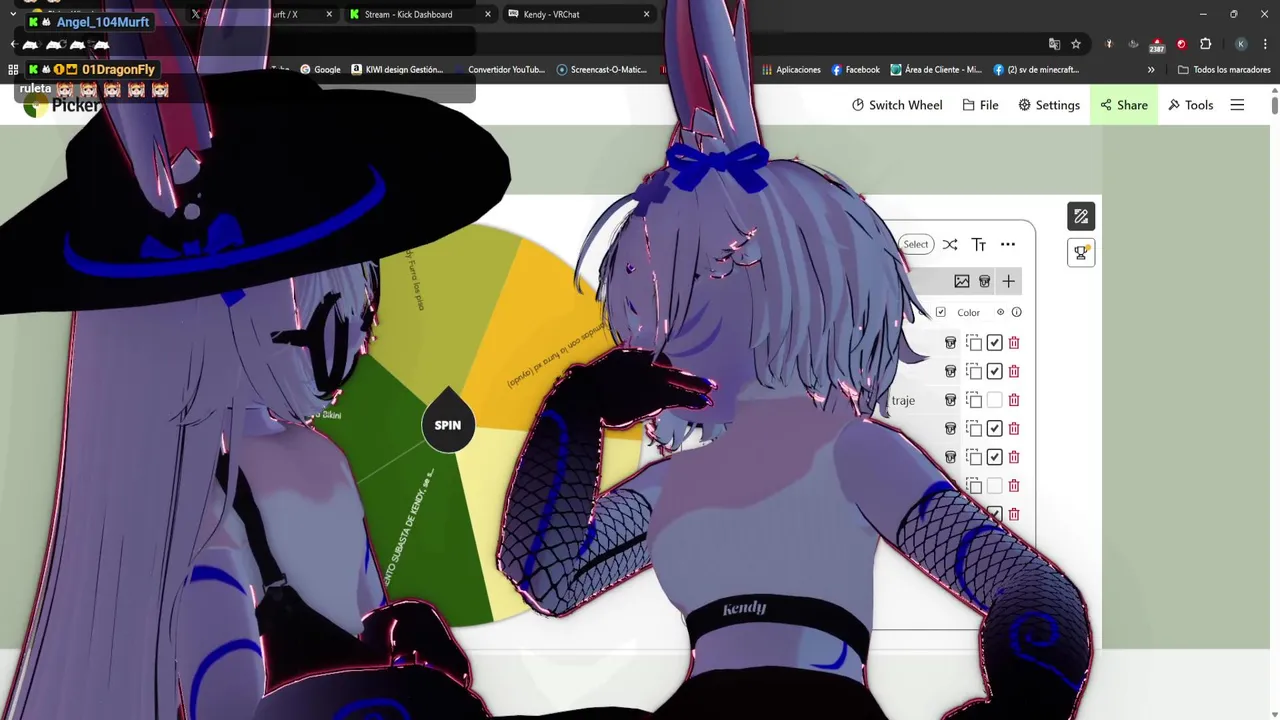Open the Chrome three-dot menu
The width and height of the screenshot is (1280, 720).
click(x=1266, y=44)
